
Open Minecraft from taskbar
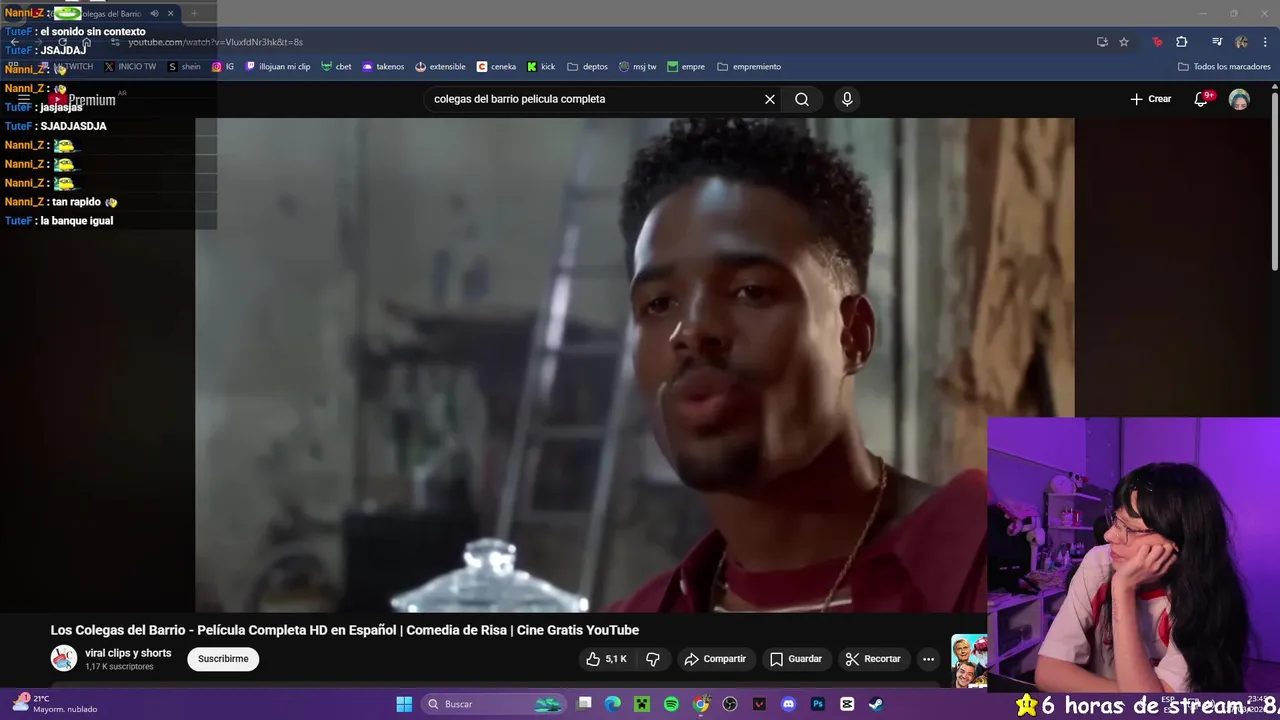click(x=642, y=704)
